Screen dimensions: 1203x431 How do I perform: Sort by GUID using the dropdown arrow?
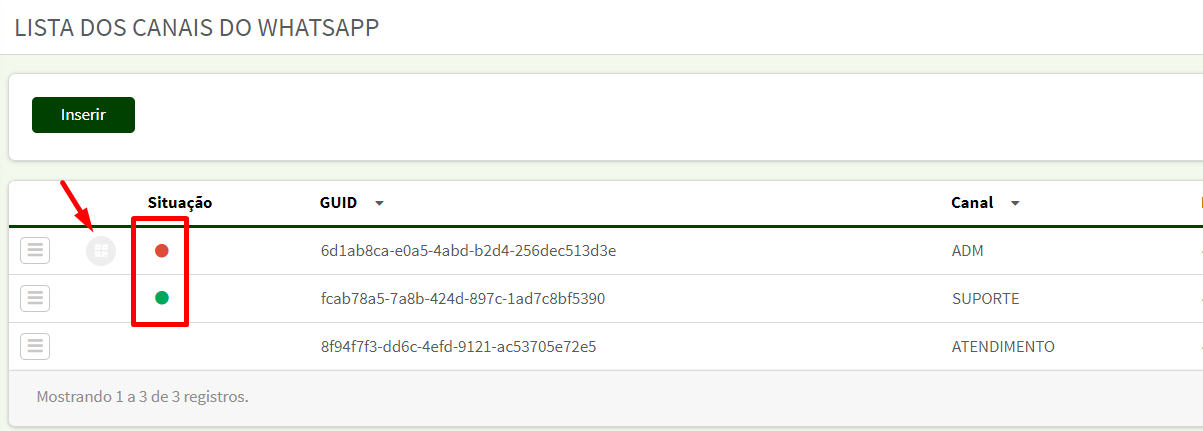(379, 203)
